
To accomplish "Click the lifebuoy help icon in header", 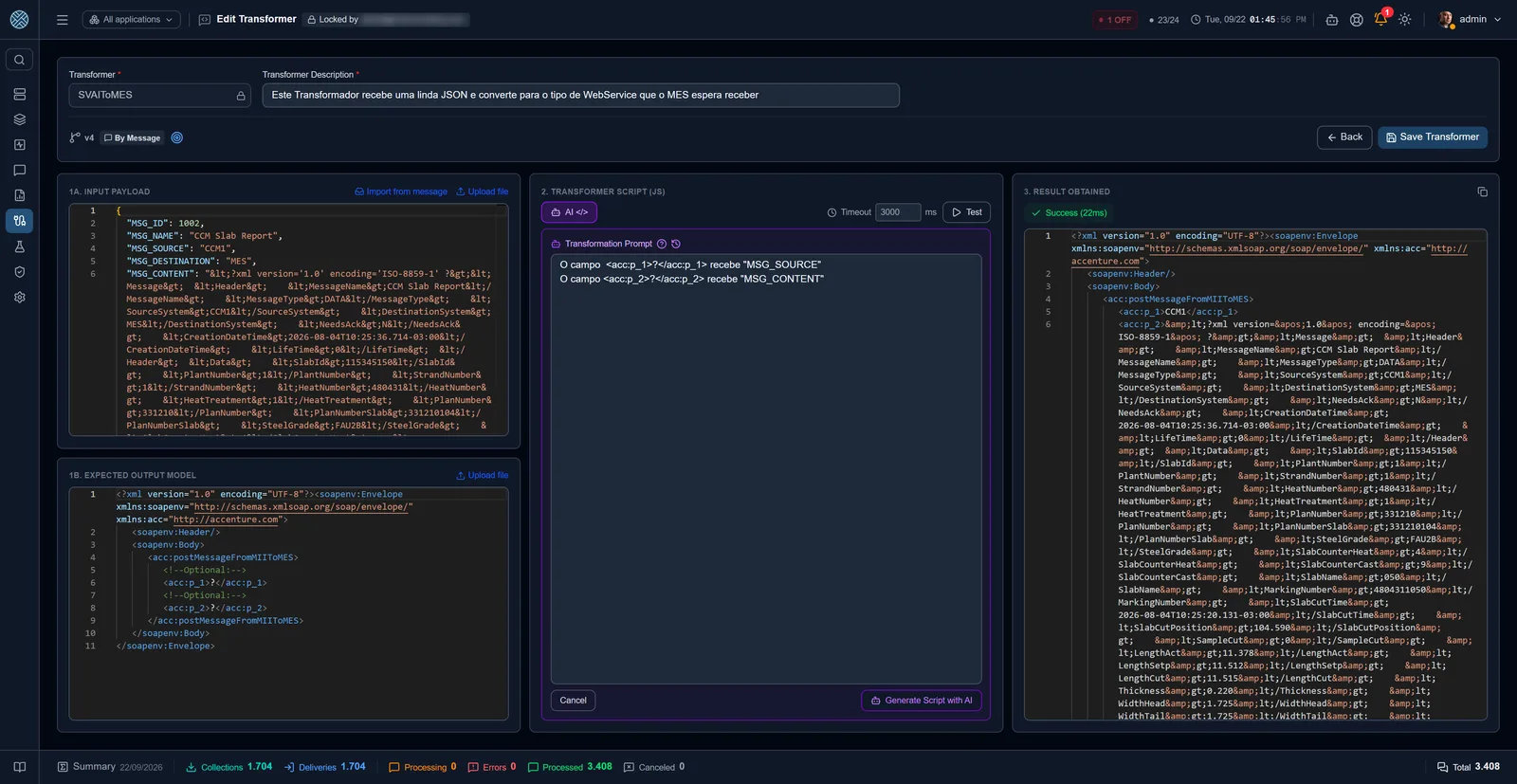I will (x=1357, y=20).
